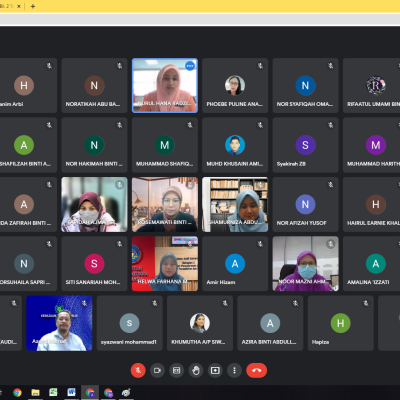Viewport: 400px width, 400px height.
Task: Click the muted mic icon on MUHD KHUSAINI tile
Action: [260, 125]
